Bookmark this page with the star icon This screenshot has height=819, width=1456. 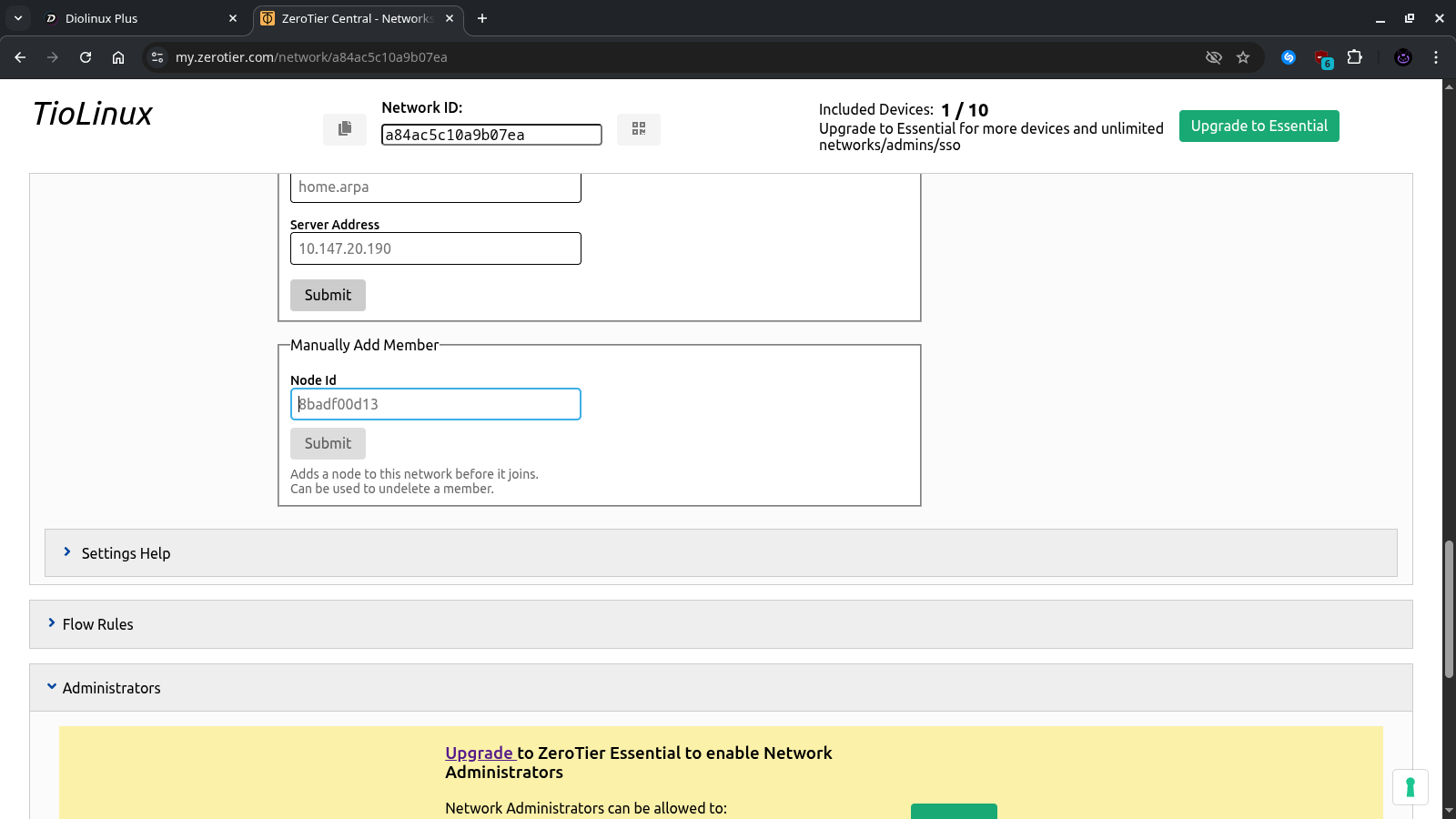(x=1243, y=57)
